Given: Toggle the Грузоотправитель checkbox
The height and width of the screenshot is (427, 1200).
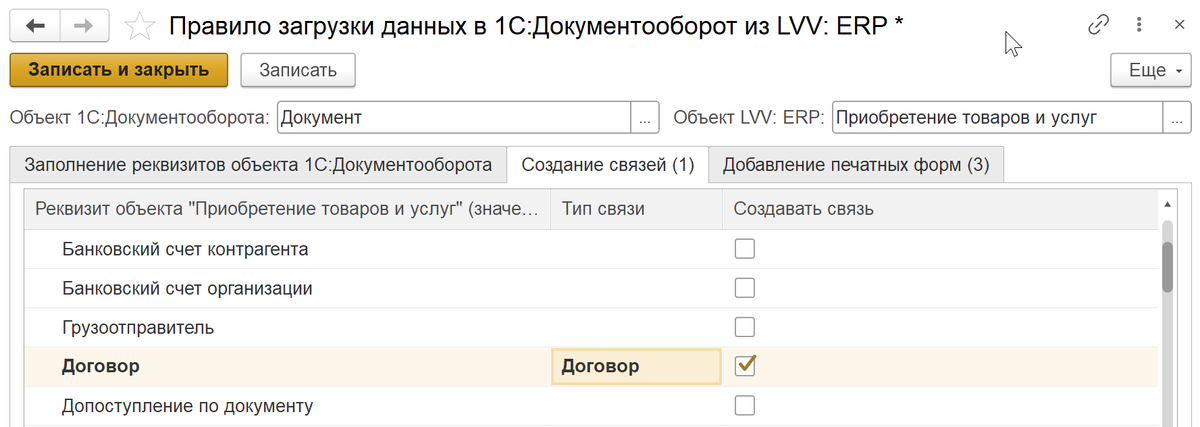Looking at the screenshot, I should pyautogui.click(x=745, y=327).
